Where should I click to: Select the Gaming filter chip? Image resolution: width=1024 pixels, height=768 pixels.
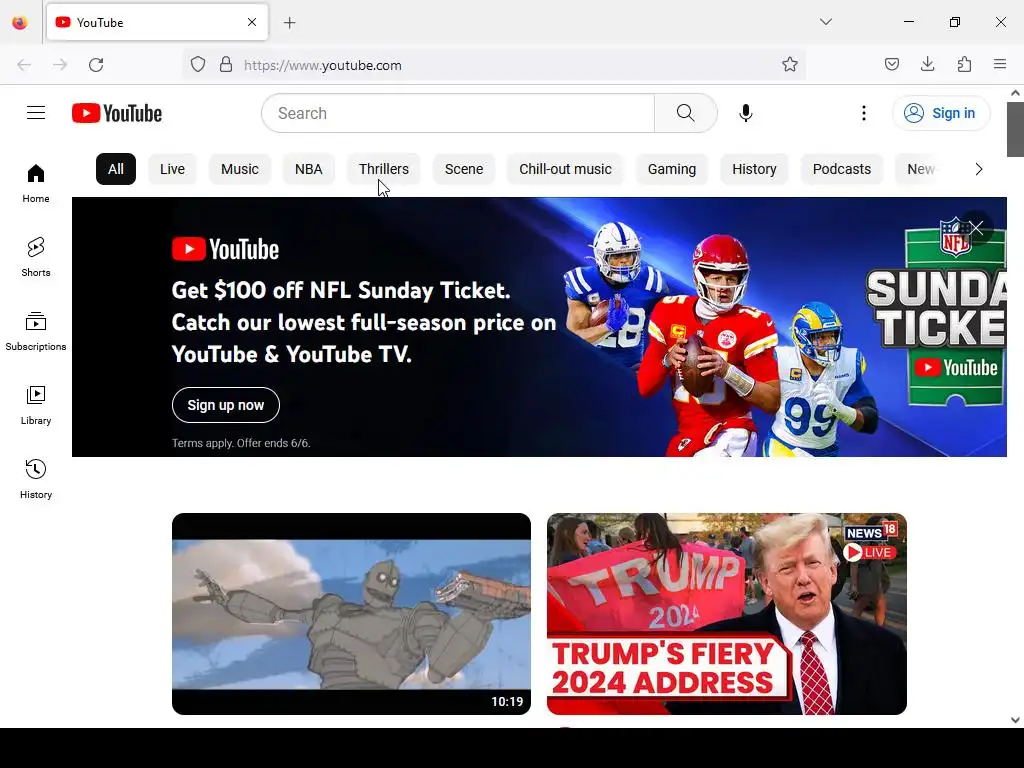[x=672, y=169]
